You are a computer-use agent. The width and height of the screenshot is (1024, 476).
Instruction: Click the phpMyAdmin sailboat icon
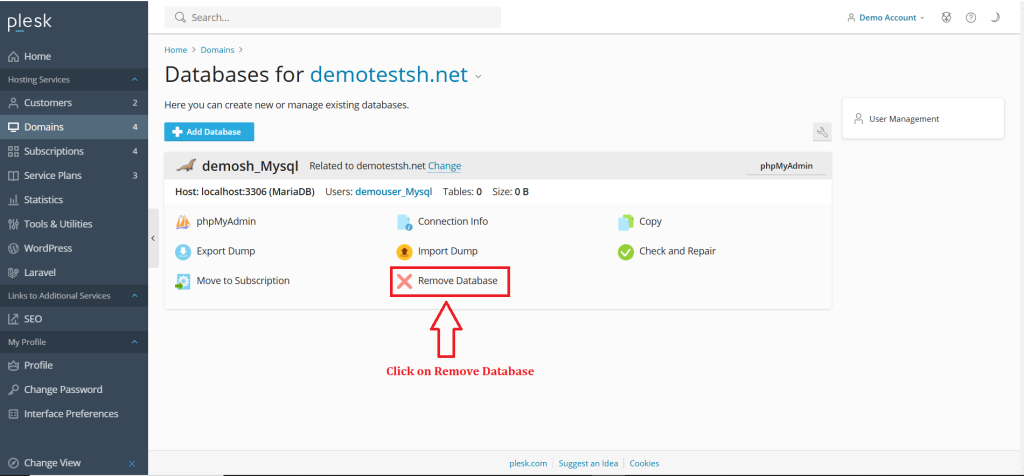[184, 223]
